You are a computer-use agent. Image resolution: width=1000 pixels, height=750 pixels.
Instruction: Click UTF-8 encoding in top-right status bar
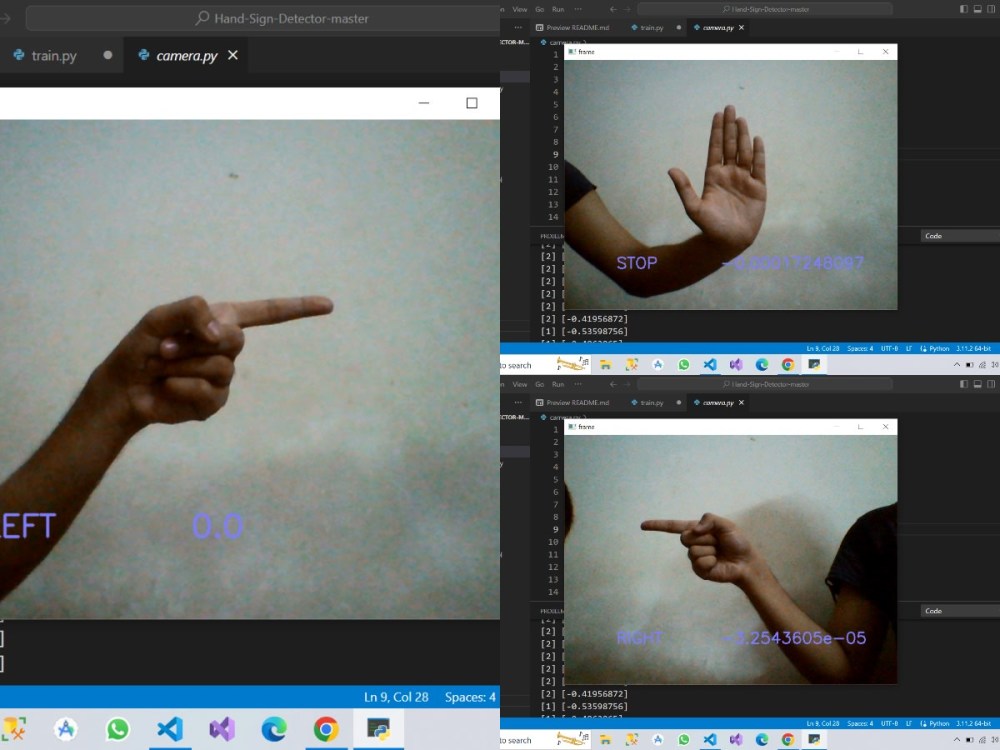(889, 349)
